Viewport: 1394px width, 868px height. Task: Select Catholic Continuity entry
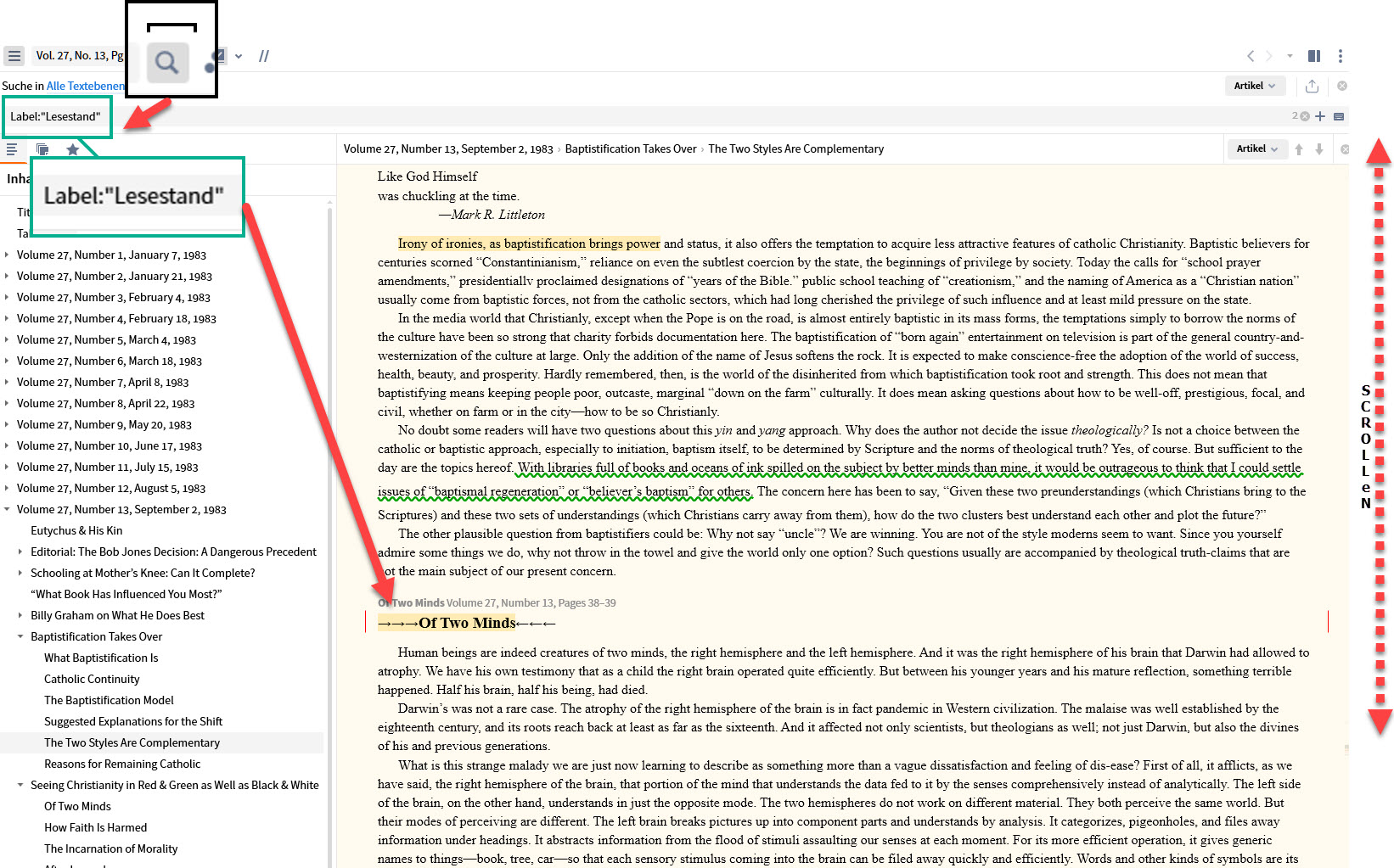(92, 679)
